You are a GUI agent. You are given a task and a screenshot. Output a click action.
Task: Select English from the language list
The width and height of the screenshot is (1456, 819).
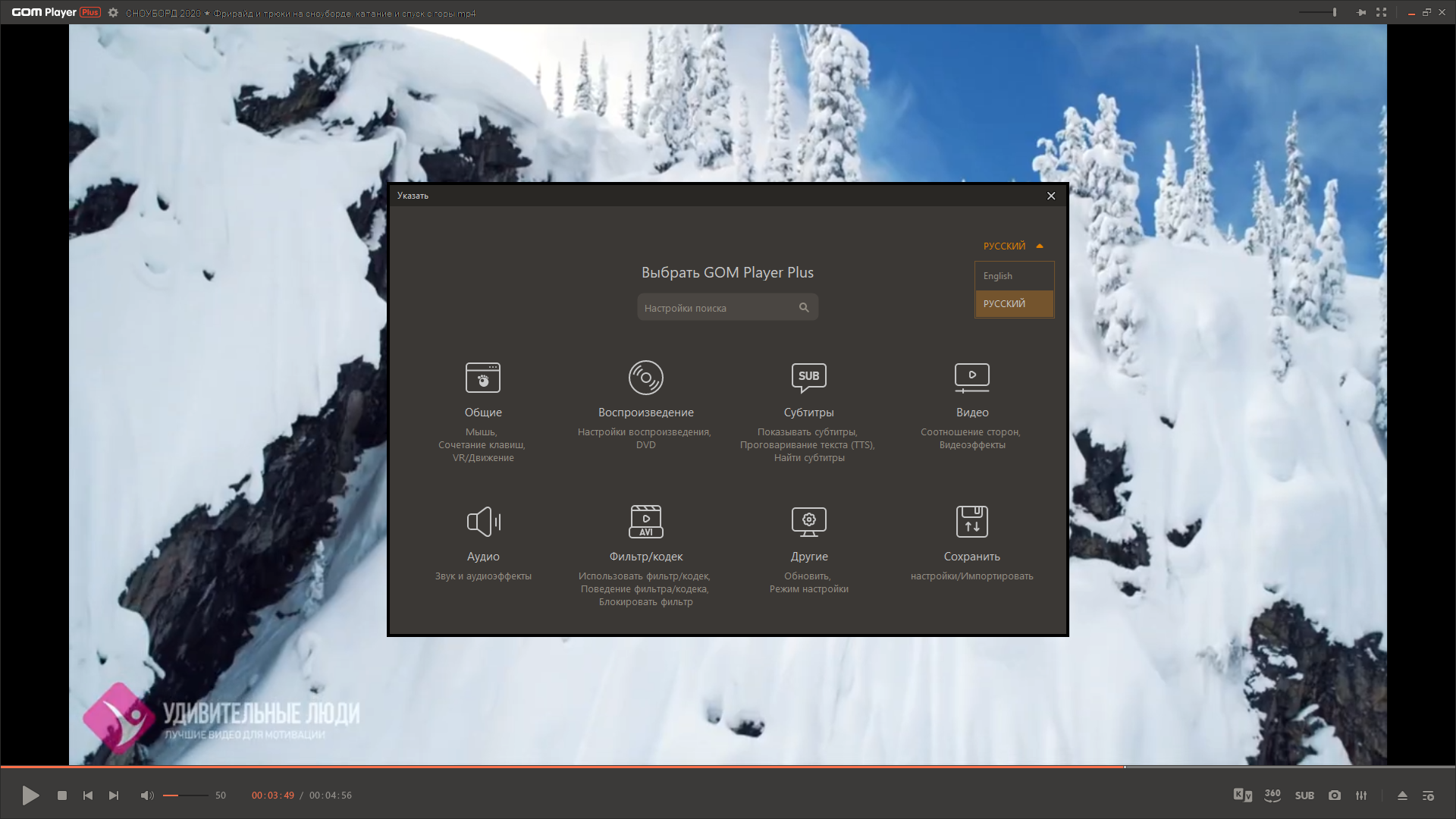point(1015,276)
